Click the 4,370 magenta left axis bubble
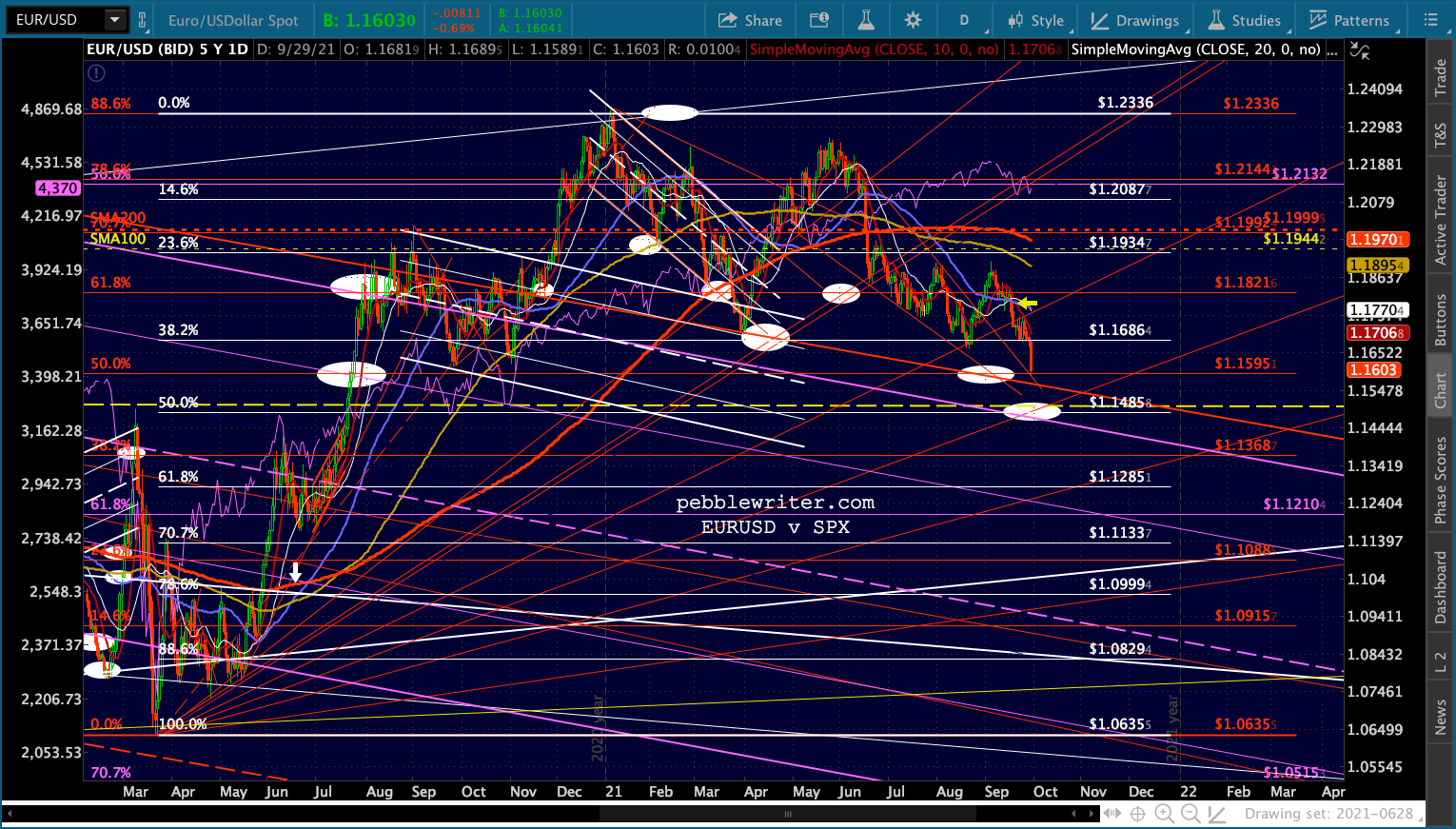This screenshot has width=1456, height=829. pos(57,188)
